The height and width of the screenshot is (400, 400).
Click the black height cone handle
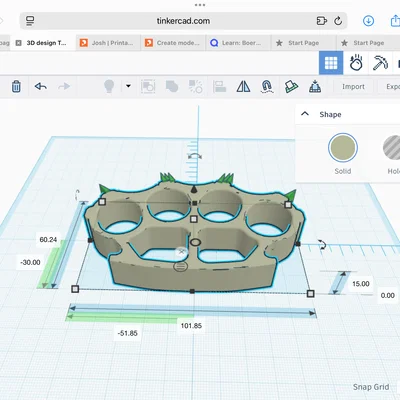[x=194, y=190]
